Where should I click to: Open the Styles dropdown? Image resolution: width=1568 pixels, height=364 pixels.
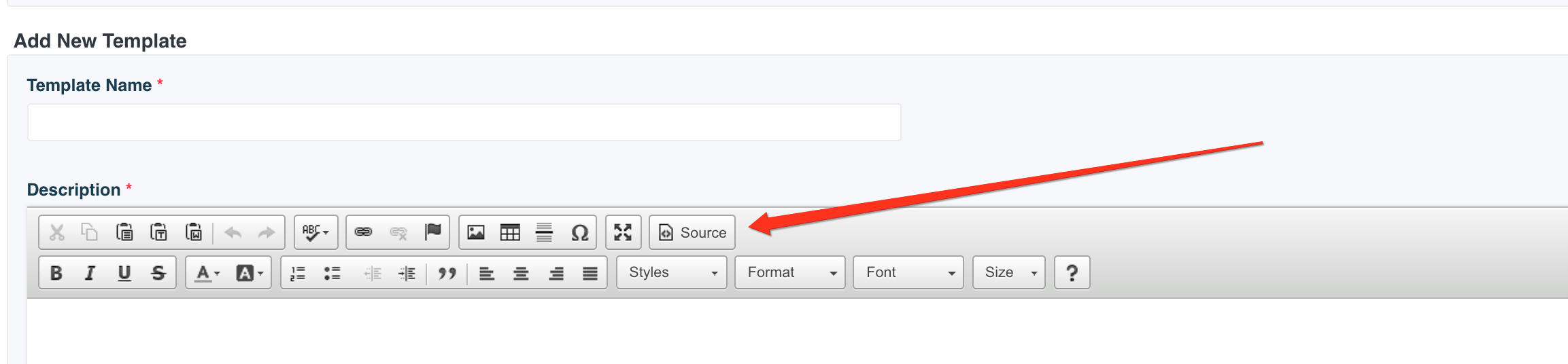[672, 272]
